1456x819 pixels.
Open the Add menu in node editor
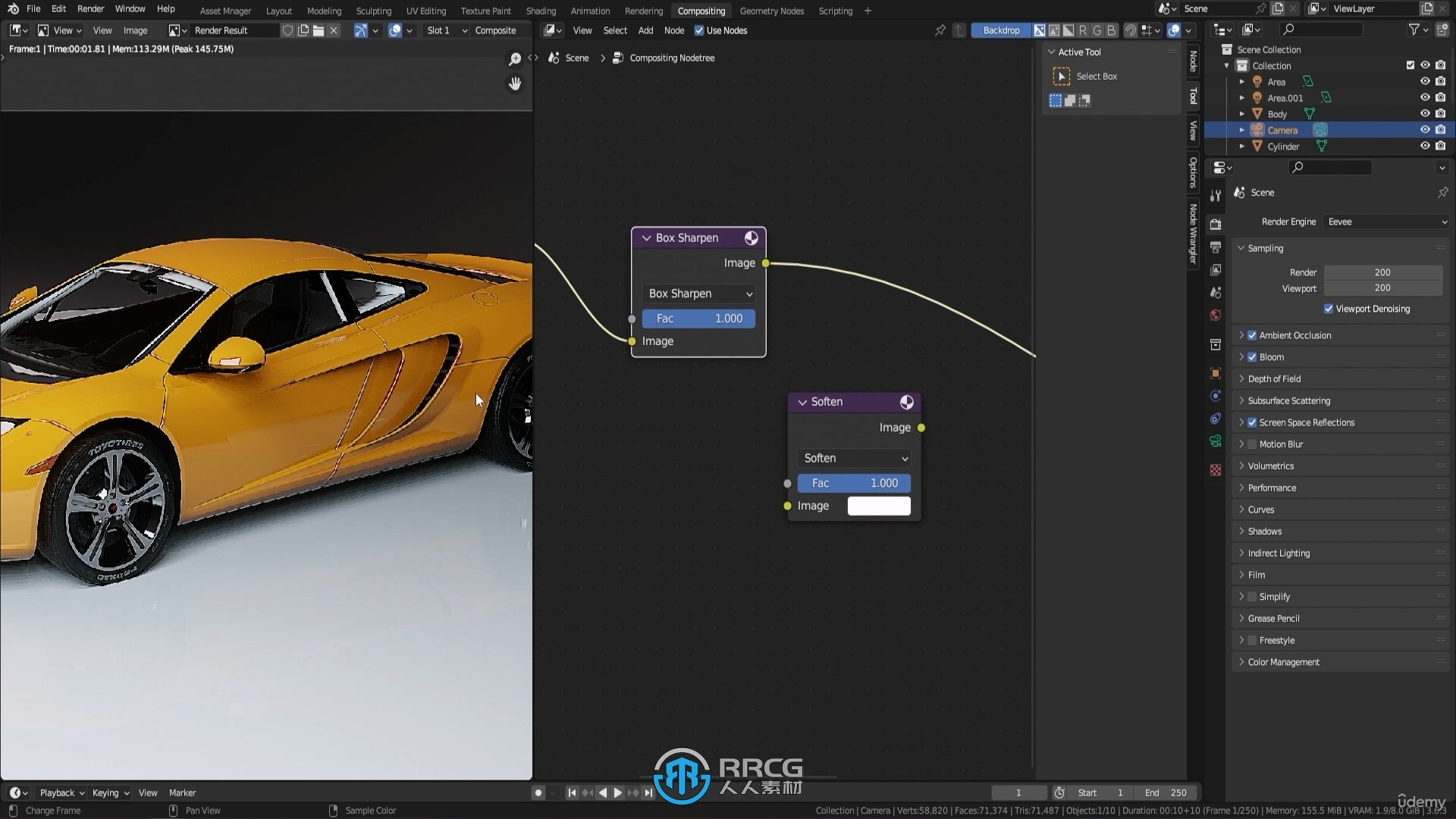tap(645, 30)
